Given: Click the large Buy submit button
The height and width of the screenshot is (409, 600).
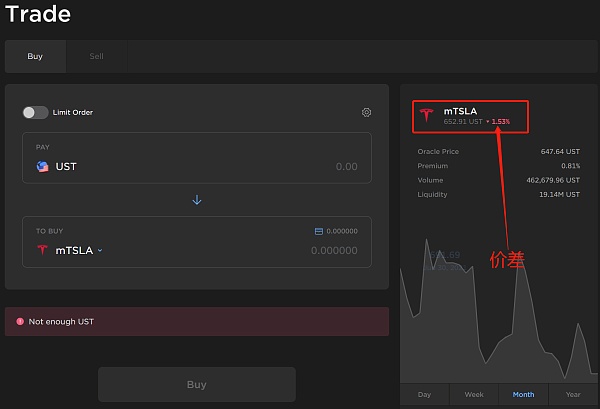Looking at the screenshot, I should tap(197, 385).
